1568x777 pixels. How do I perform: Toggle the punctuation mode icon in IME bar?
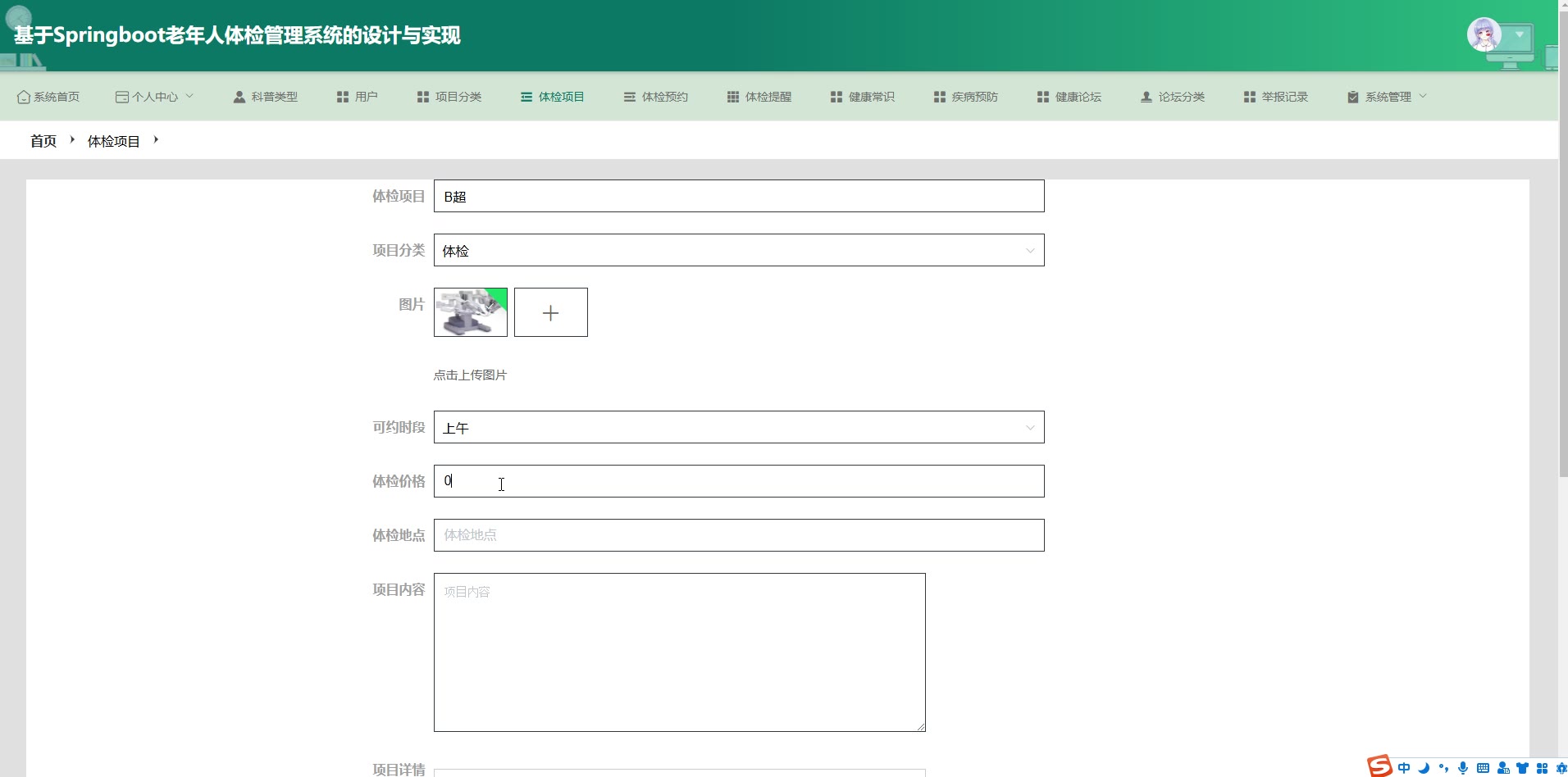(x=1444, y=768)
